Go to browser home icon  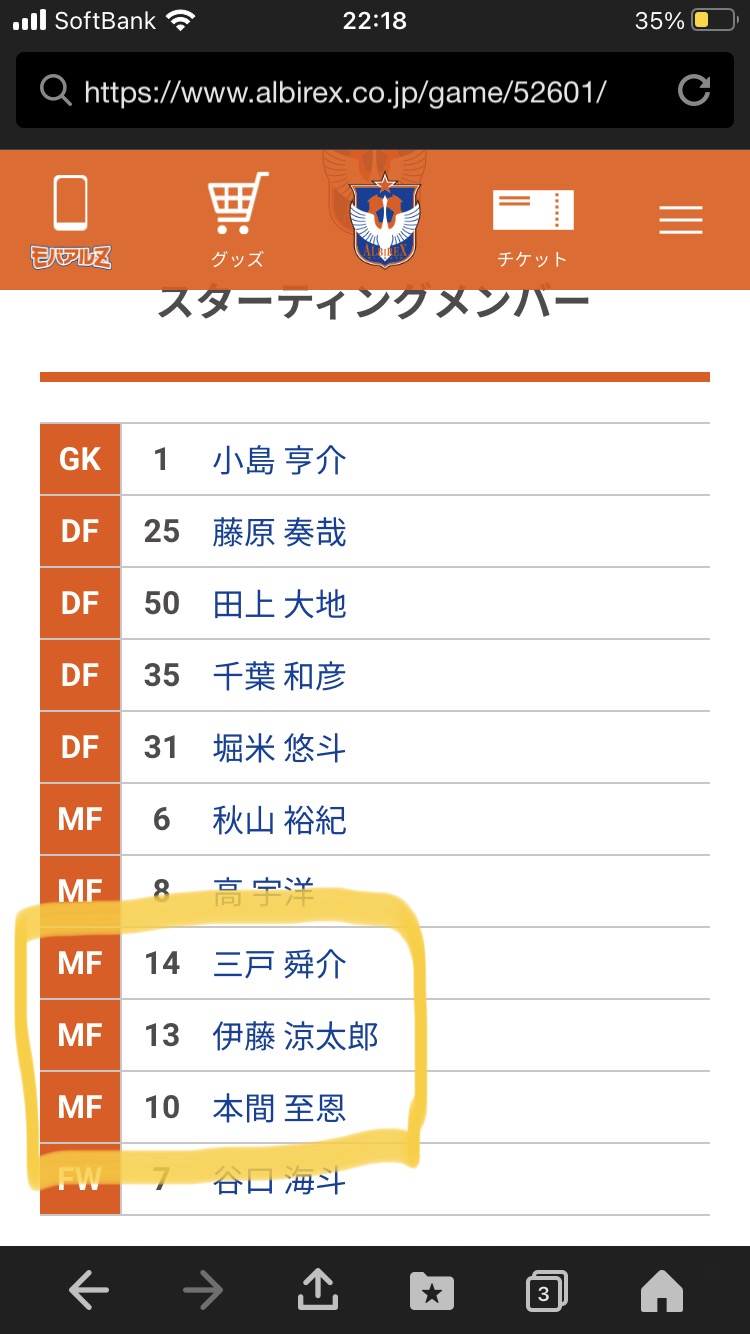661,1290
